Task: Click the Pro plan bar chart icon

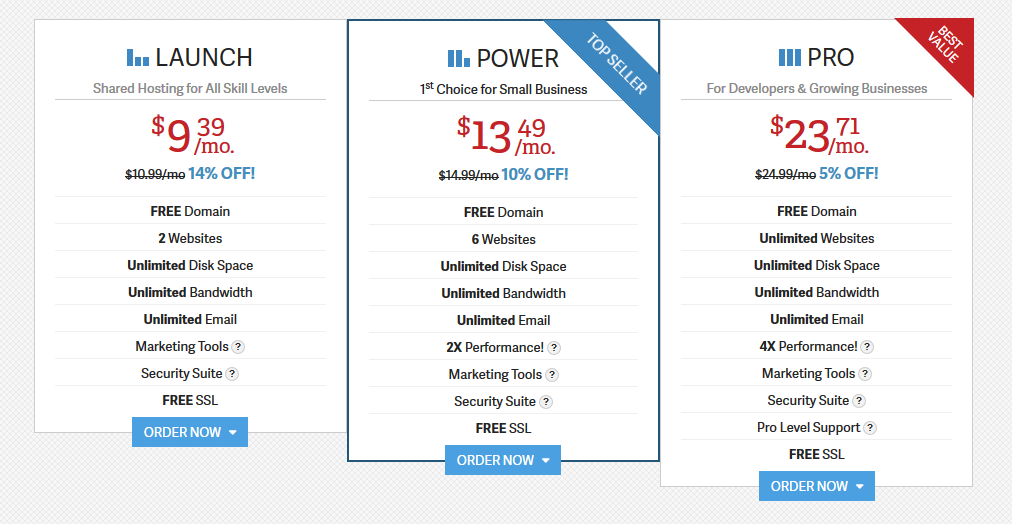Action: click(x=790, y=57)
